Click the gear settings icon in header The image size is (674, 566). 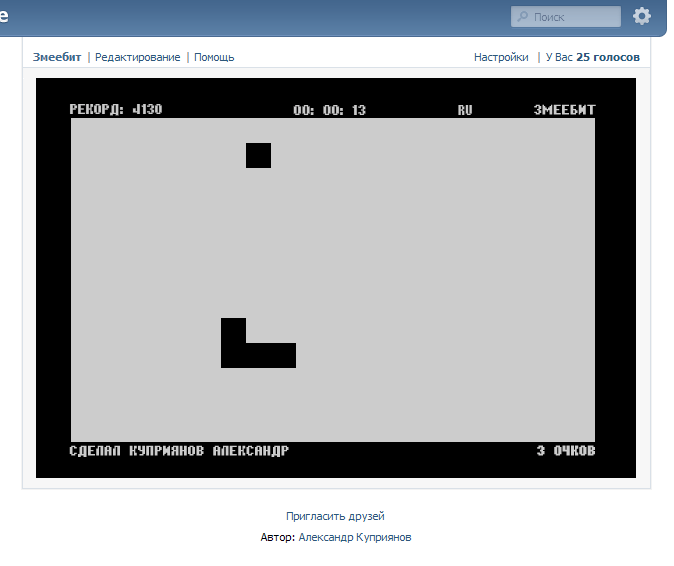642,16
